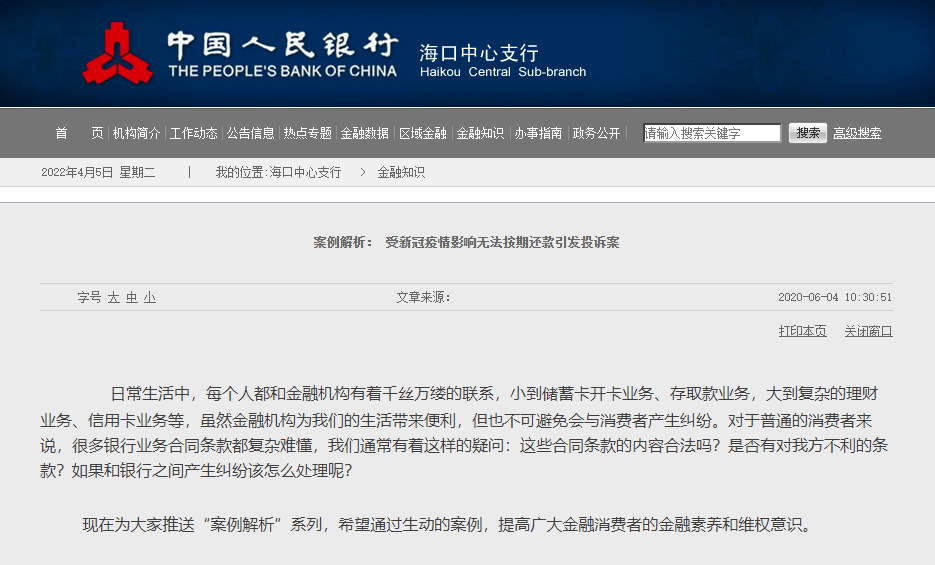The image size is (935, 565).
Task: Set font size to 中 (medium)
Action: click(x=132, y=297)
